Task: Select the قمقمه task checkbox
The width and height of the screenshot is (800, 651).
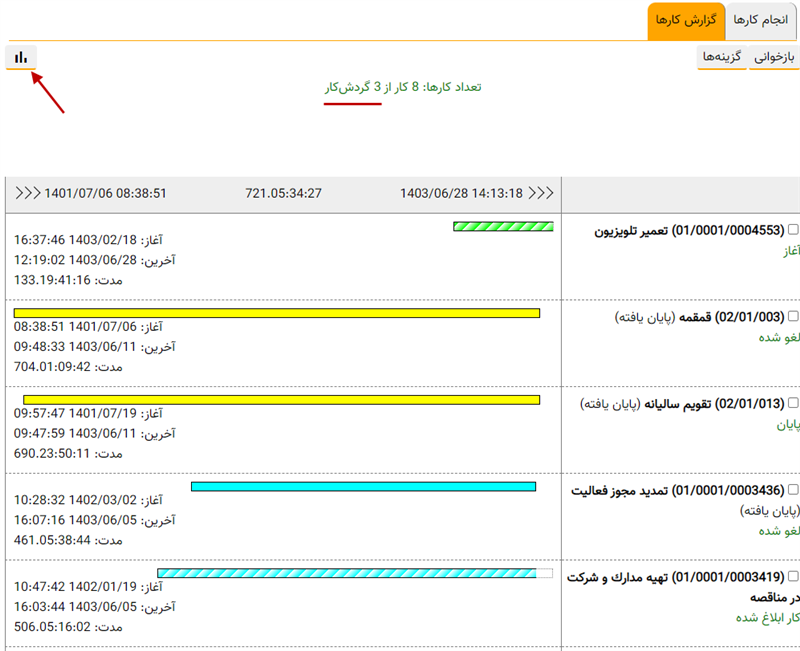Action: (x=794, y=317)
